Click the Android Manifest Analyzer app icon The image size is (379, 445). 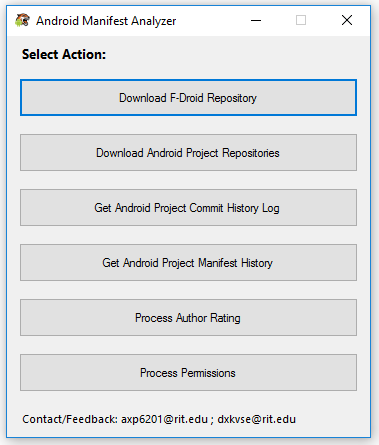(22, 20)
